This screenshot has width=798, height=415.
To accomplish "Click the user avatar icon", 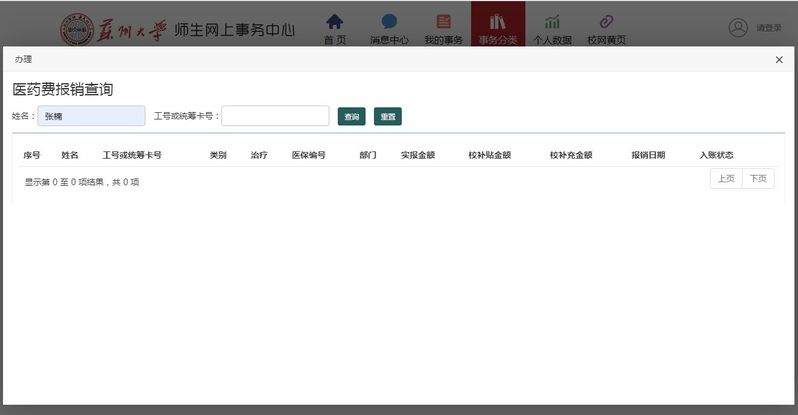I will point(738,28).
